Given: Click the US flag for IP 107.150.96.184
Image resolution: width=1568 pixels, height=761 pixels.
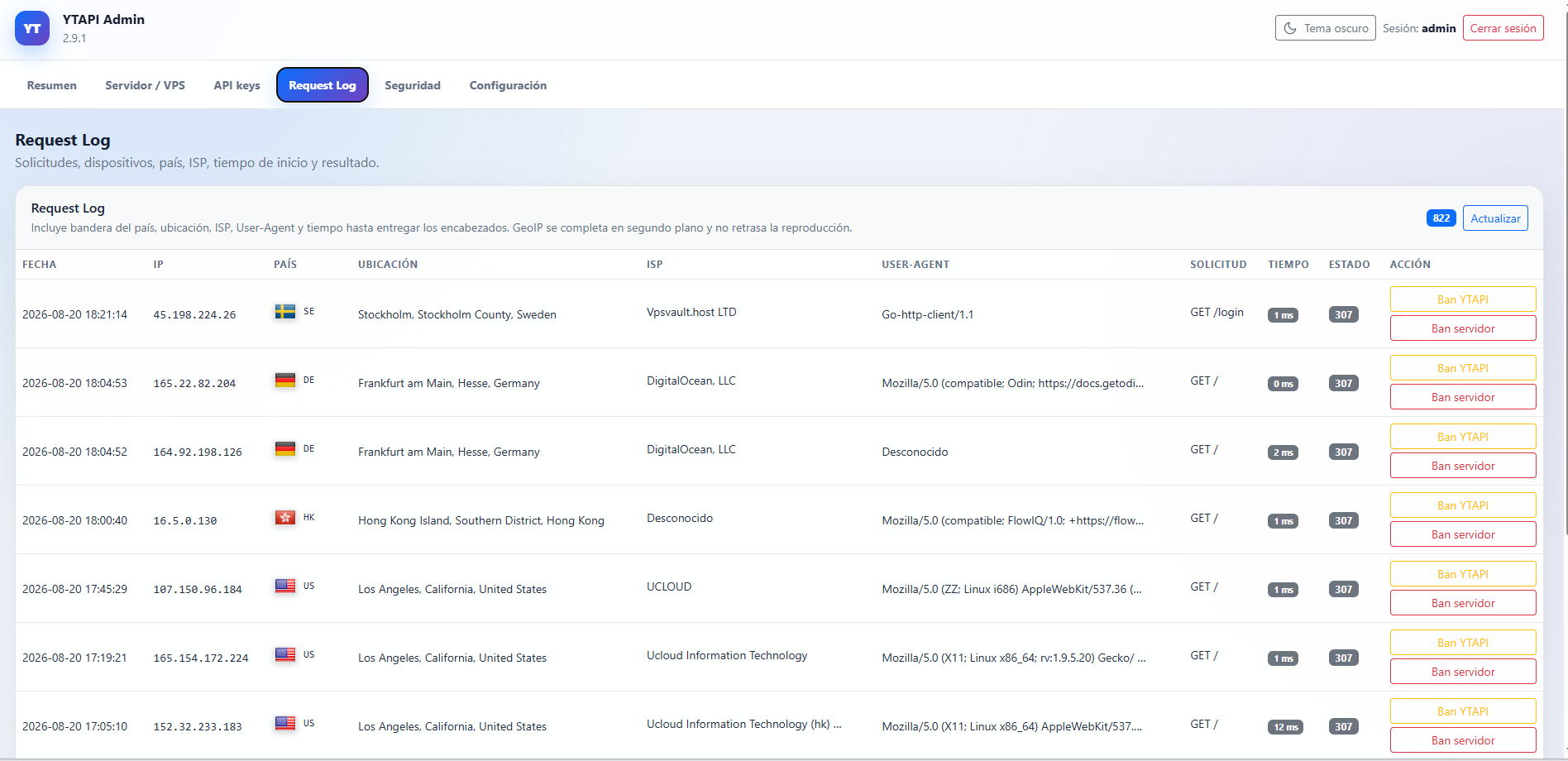Looking at the screenshot, I should (285, 586).
